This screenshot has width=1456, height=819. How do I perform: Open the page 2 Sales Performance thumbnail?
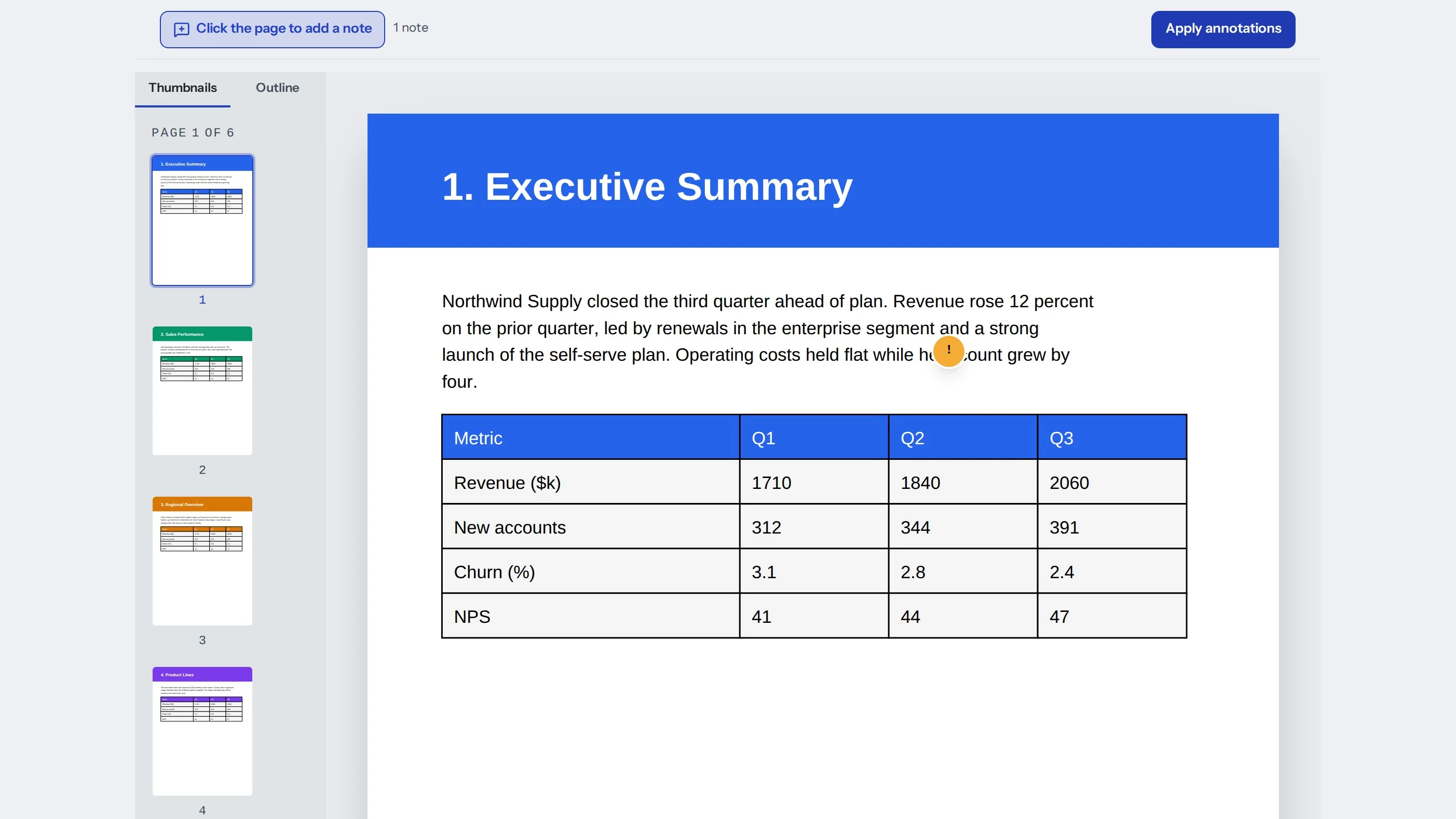(x=202, y=391)
